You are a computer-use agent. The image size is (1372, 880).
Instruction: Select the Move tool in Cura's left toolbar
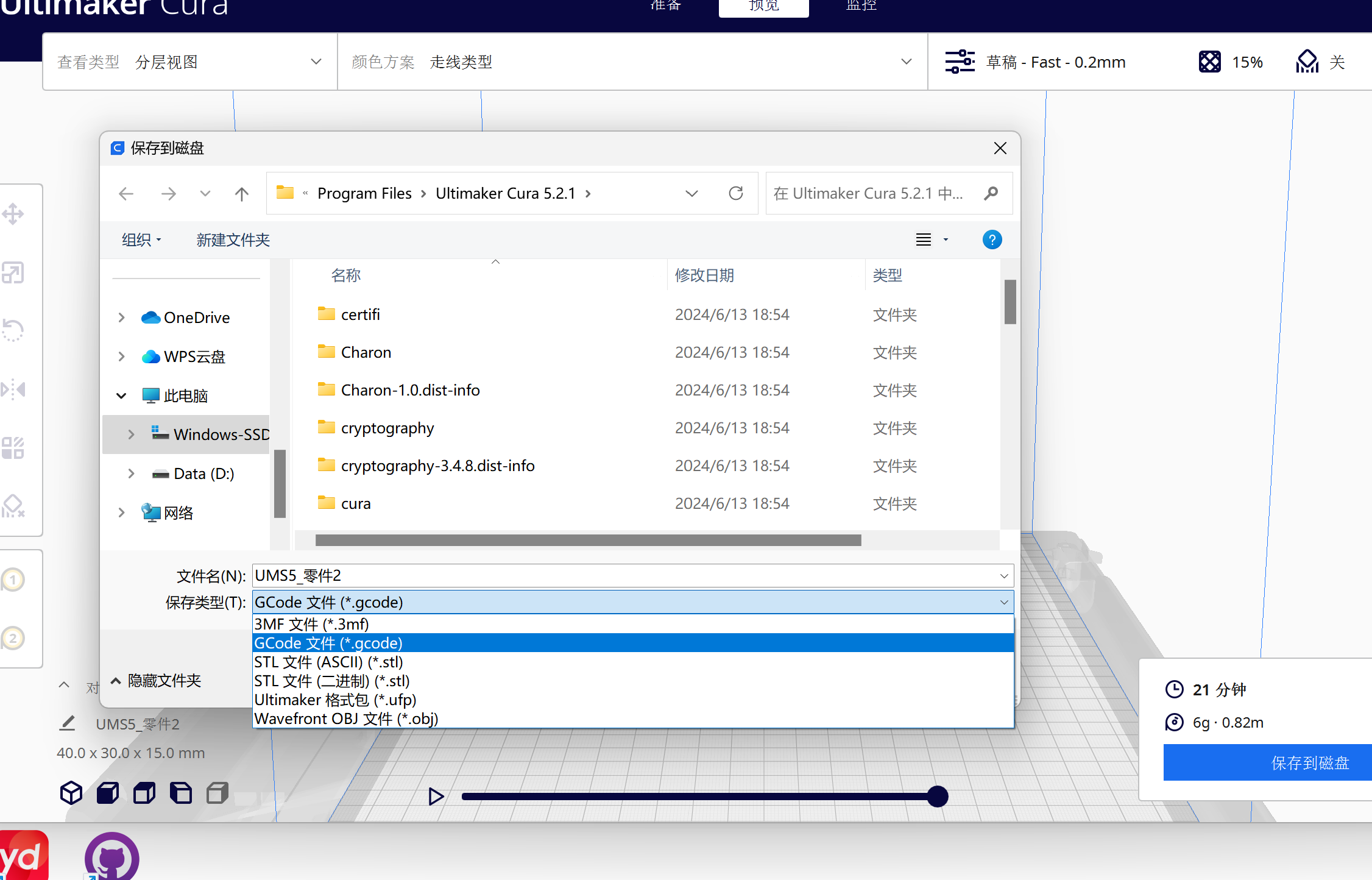point(13,214)
